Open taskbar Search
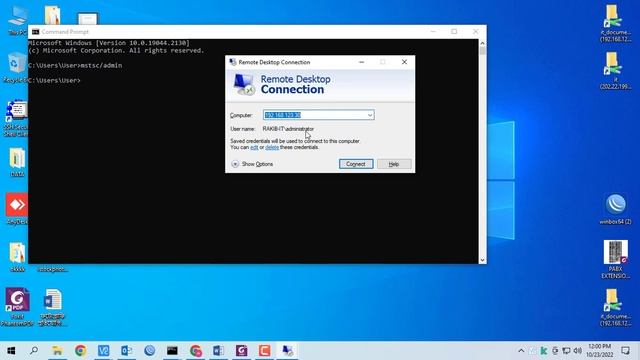This screenshot has width=640, height=360. click(34, 351)
